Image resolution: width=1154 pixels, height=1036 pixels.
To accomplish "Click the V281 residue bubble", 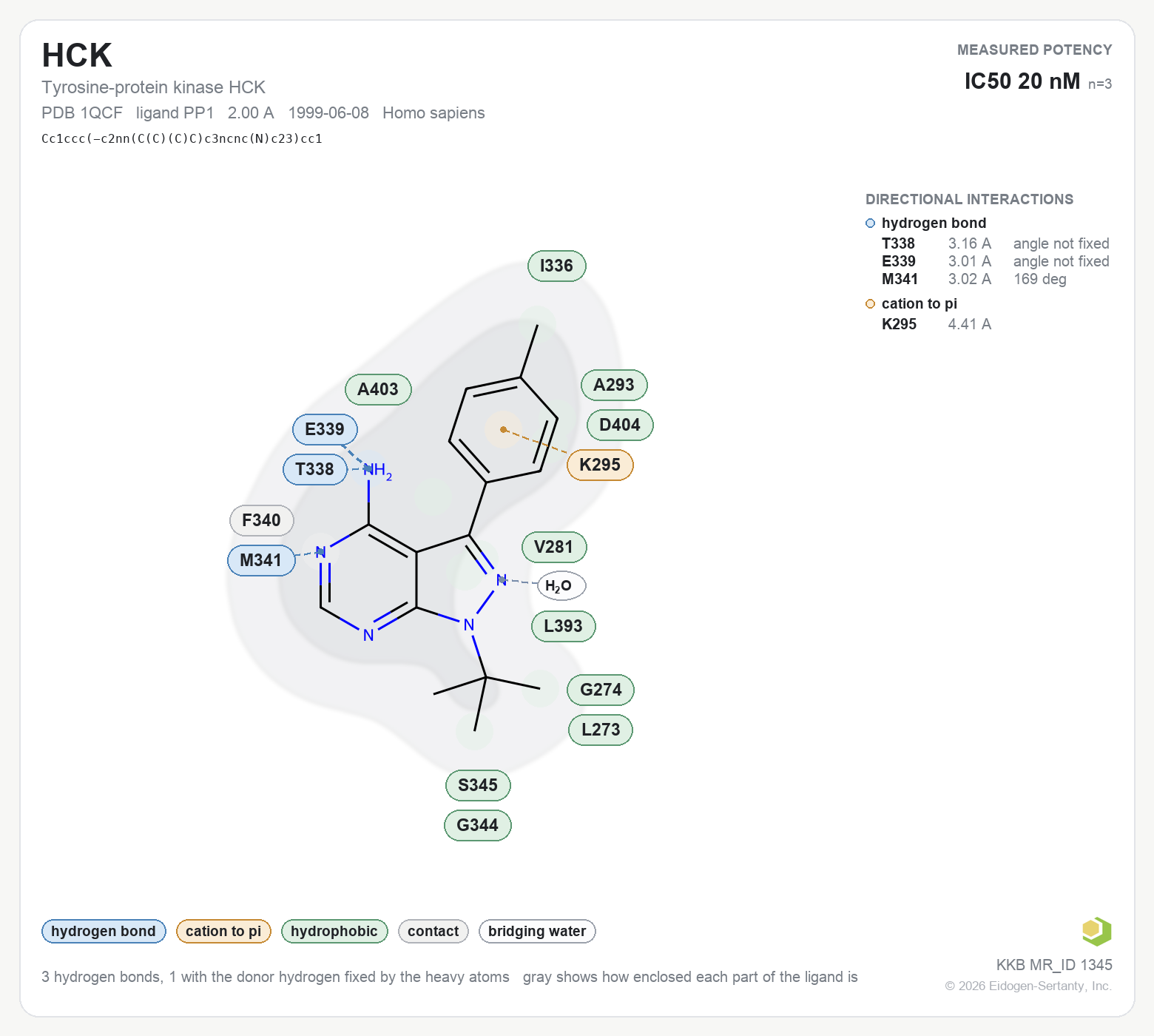I will pyautogui.click(x=554, y=547).
